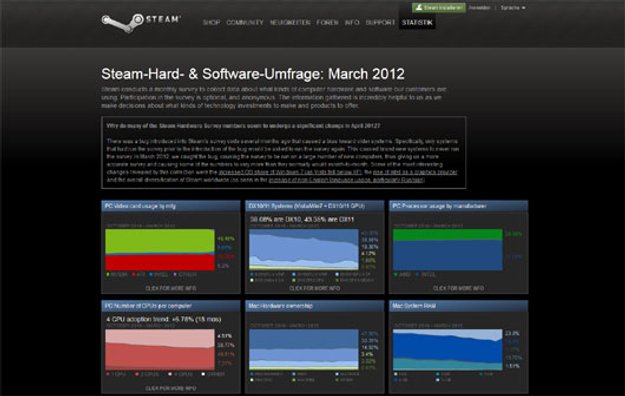Click the CPUs per computer red chart
Image resolution: width=625 pixels, height=396 pixels.
coord(160,350)
